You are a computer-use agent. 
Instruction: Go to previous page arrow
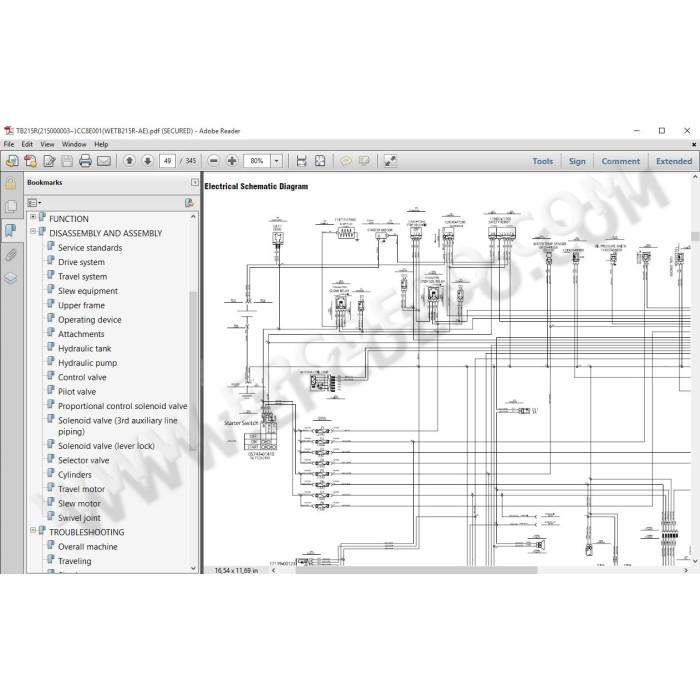[129, 161]
